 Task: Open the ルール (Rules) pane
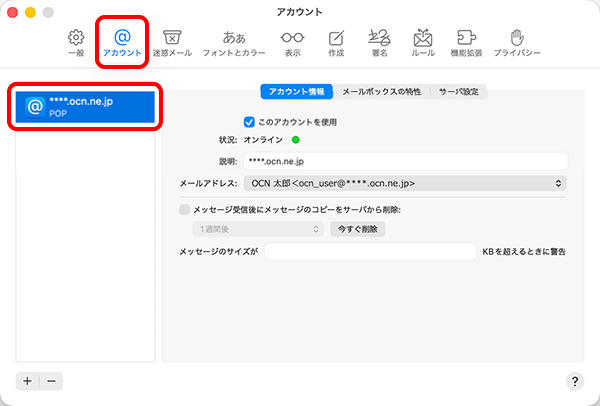[423, 40]
